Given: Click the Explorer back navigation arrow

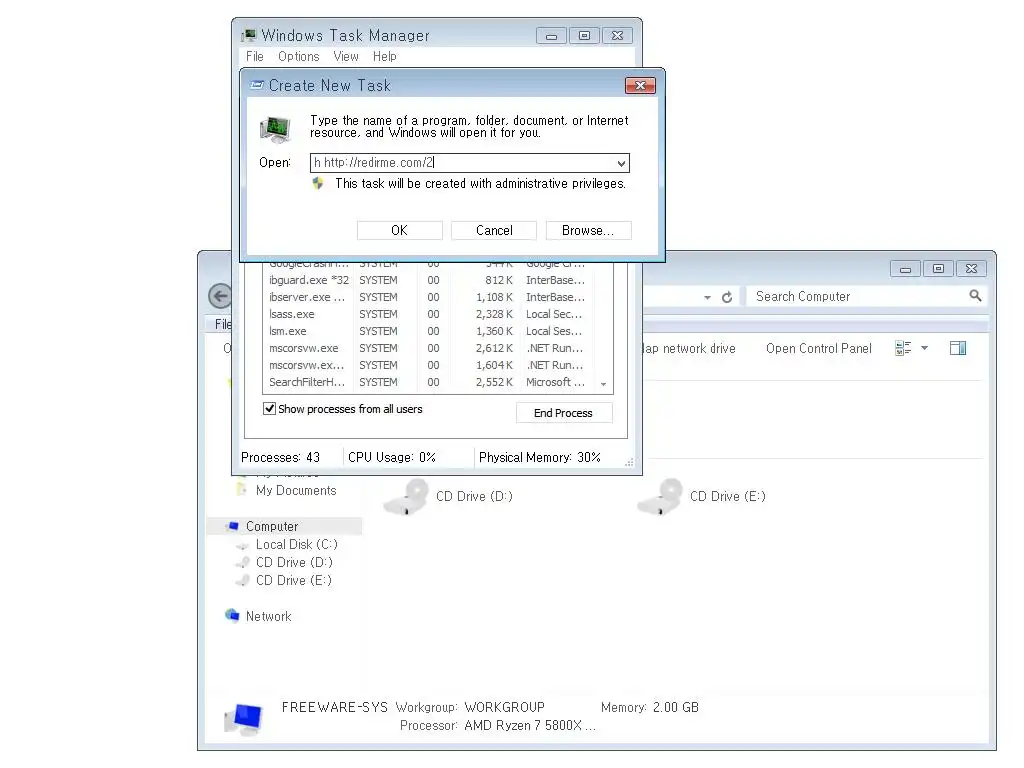Looking at the screenshot, I should [220, 296].
